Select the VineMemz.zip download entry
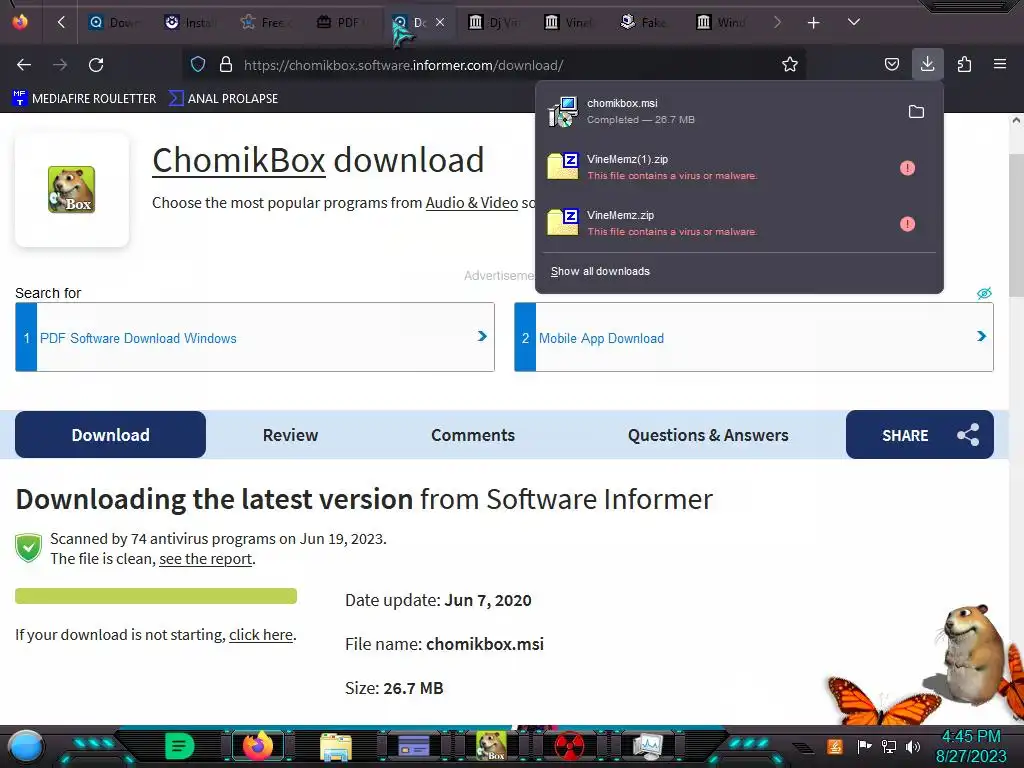This screenshot has width=1024, height=768. coord(718,223)
